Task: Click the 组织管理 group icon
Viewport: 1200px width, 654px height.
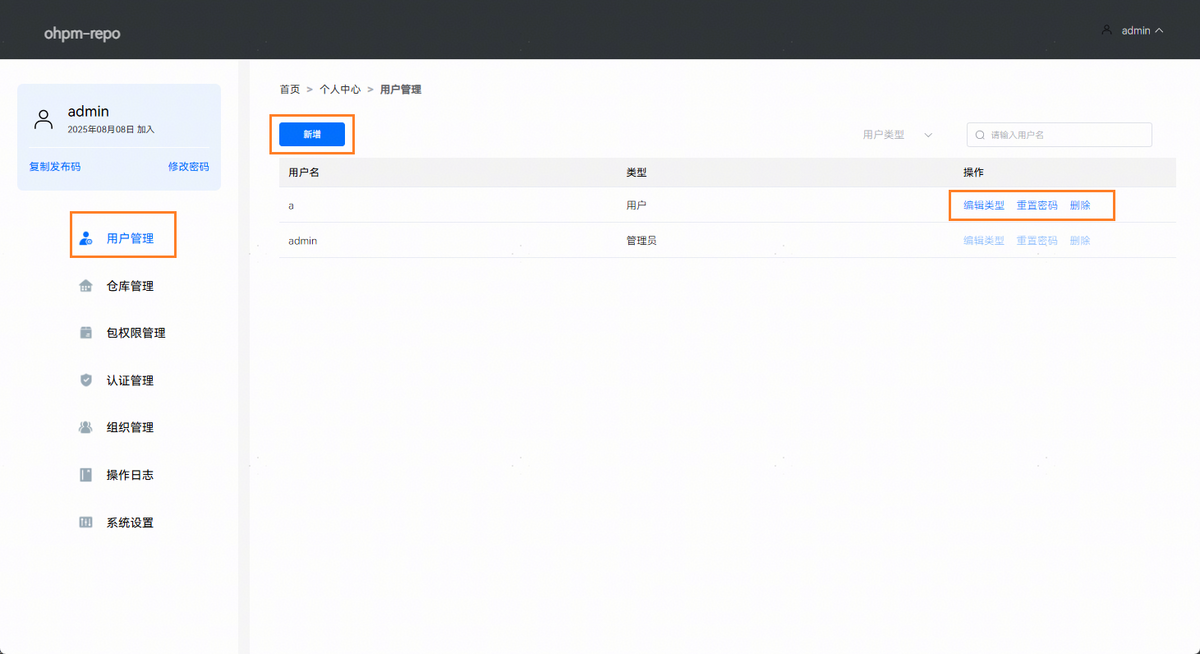Action: pyautogui.click(x=86, y=427)
